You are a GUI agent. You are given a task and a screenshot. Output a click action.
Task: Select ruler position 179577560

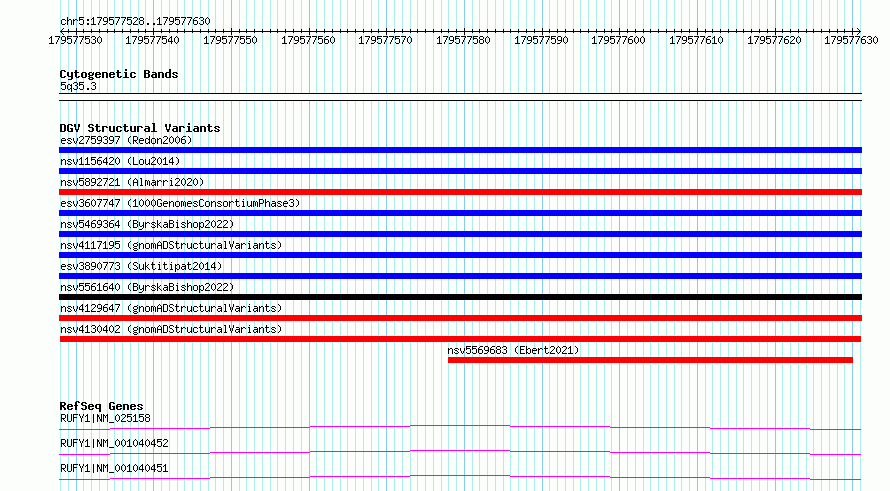tap(308, 40)
